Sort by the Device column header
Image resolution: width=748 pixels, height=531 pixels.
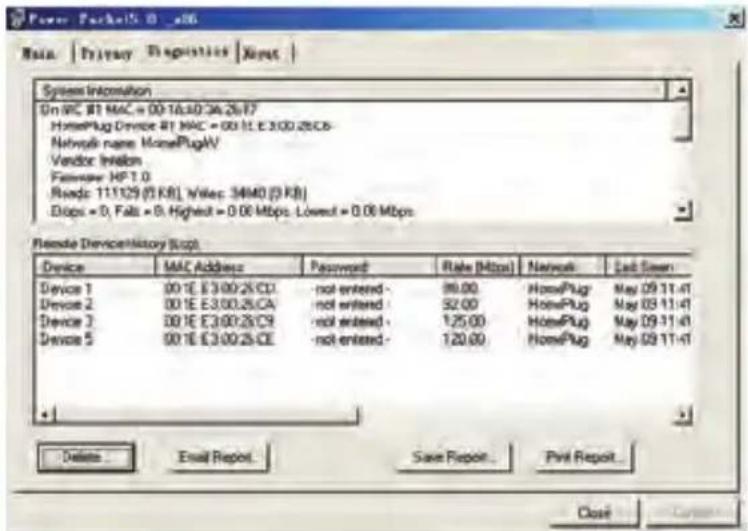coord(95,266)
